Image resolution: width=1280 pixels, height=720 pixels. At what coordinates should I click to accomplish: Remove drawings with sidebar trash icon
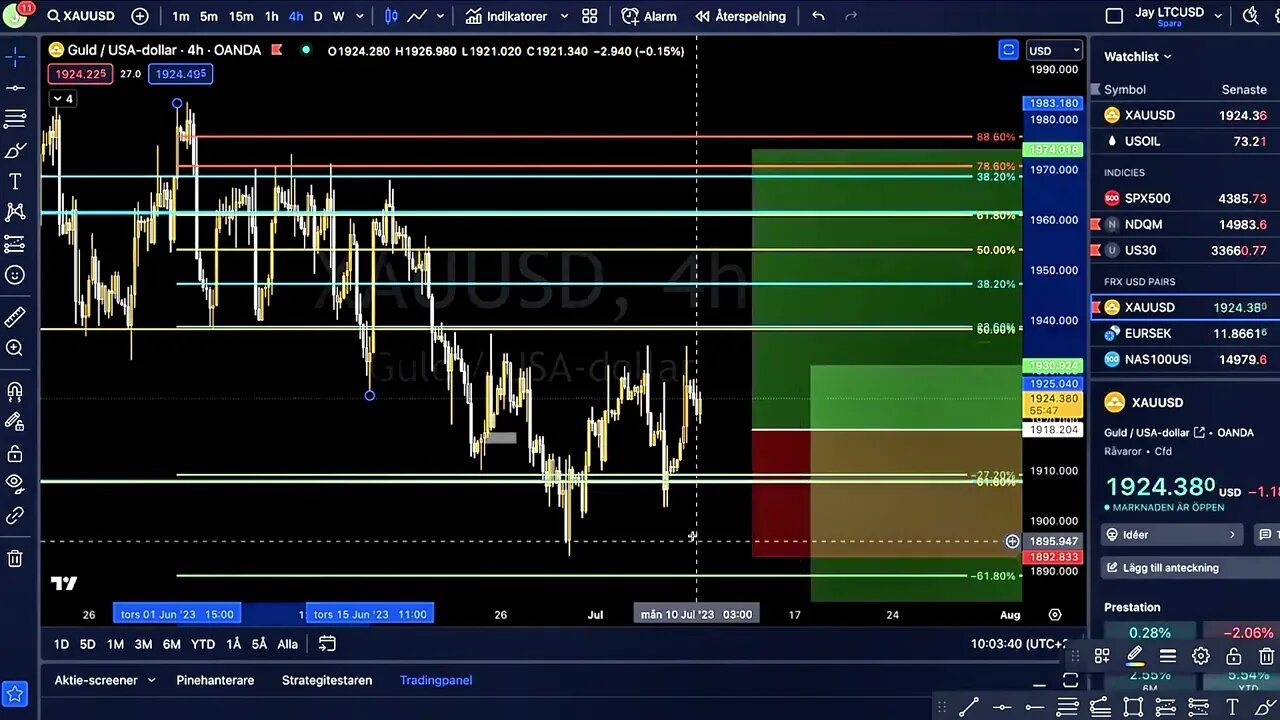click(15, 559)
